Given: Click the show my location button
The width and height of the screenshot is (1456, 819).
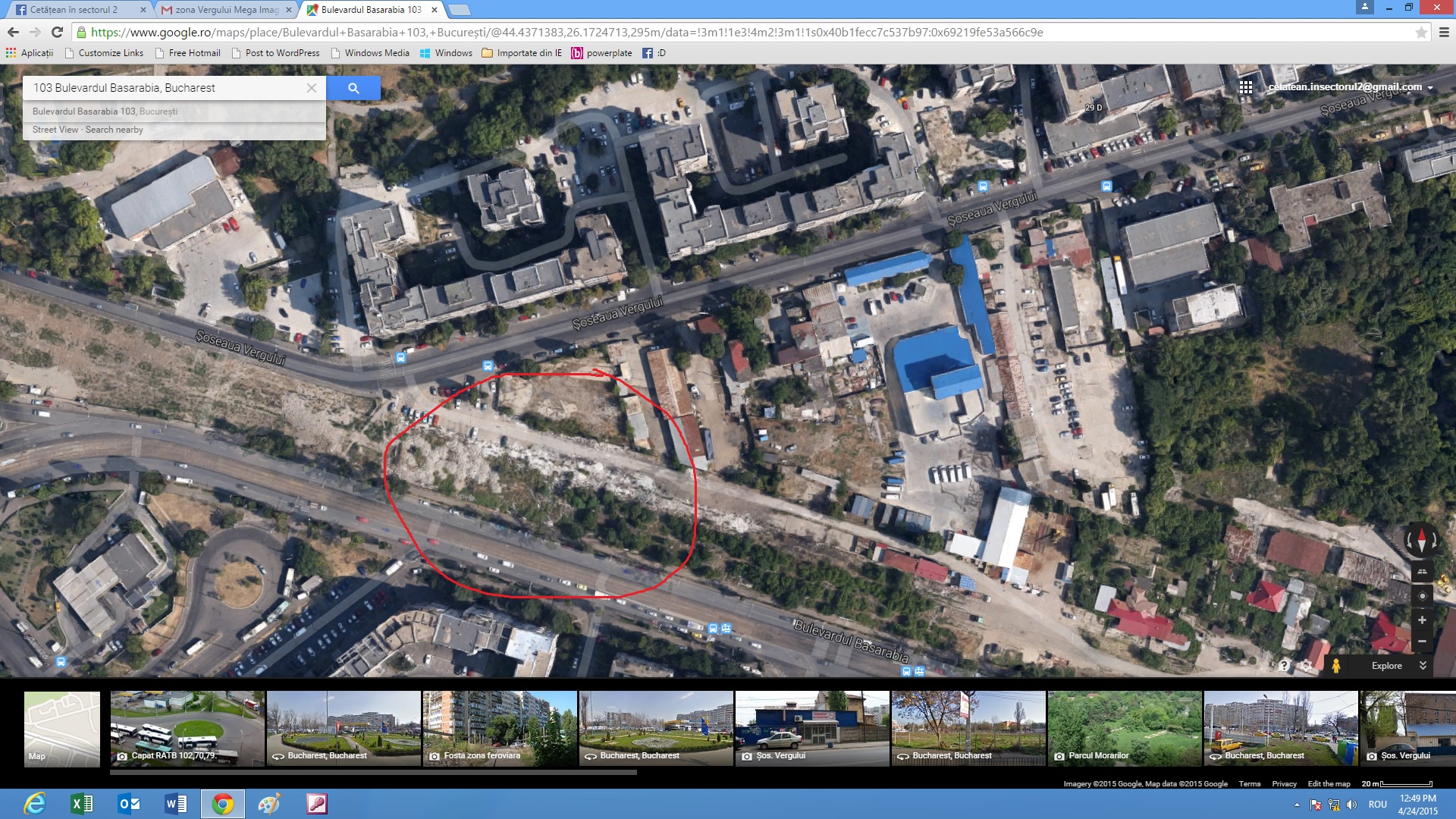Looking at the screenshot, I should (x=1422, y=596).
